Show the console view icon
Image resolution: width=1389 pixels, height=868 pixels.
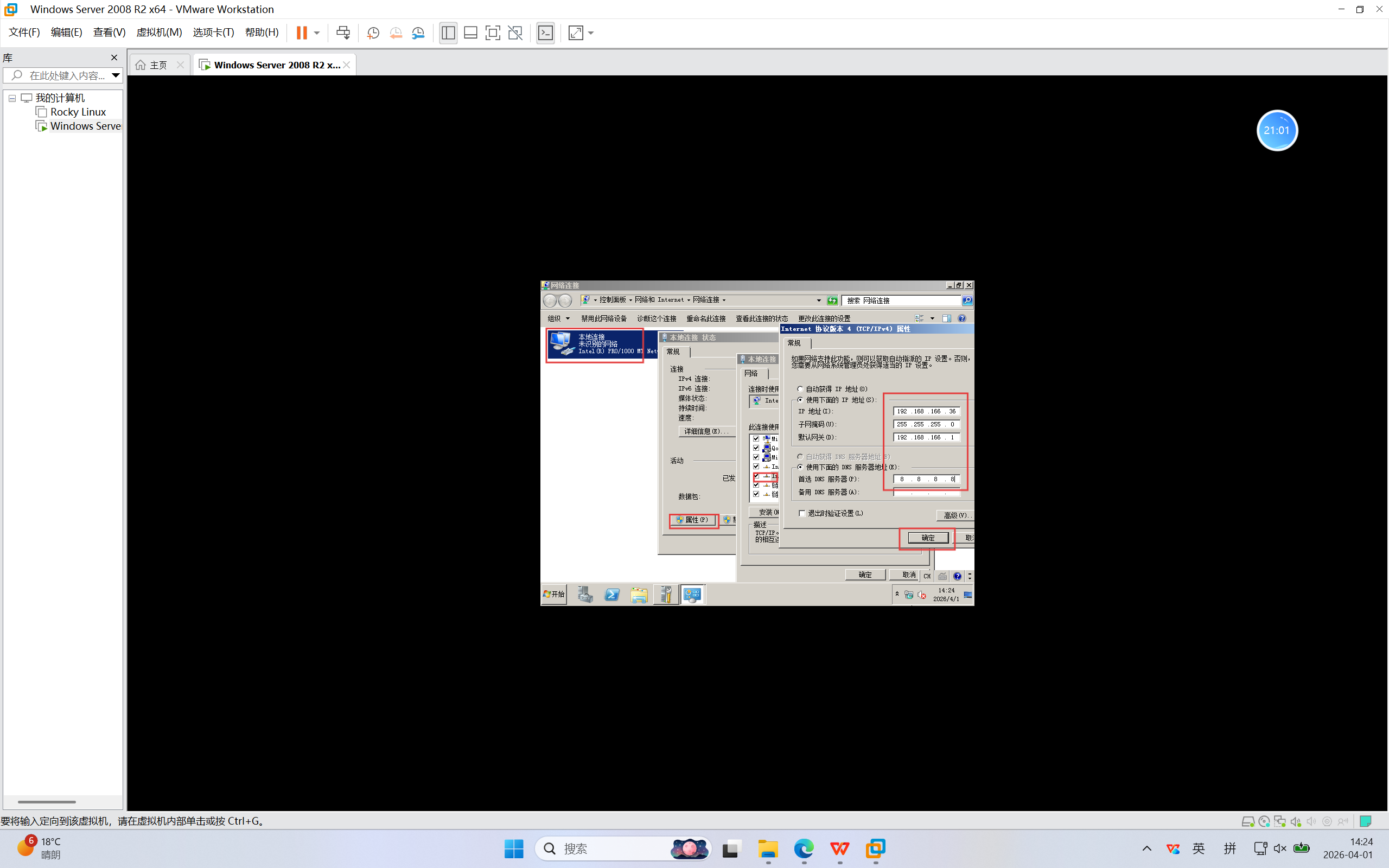click(545, 33)
